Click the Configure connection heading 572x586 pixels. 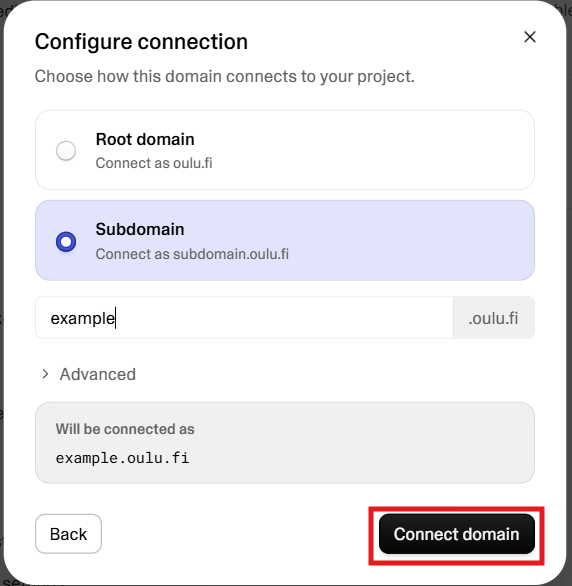pos(141,41)
